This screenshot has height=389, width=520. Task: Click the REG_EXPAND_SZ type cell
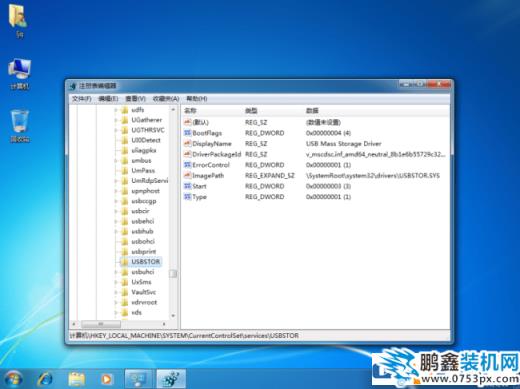(x=270, y=176)
